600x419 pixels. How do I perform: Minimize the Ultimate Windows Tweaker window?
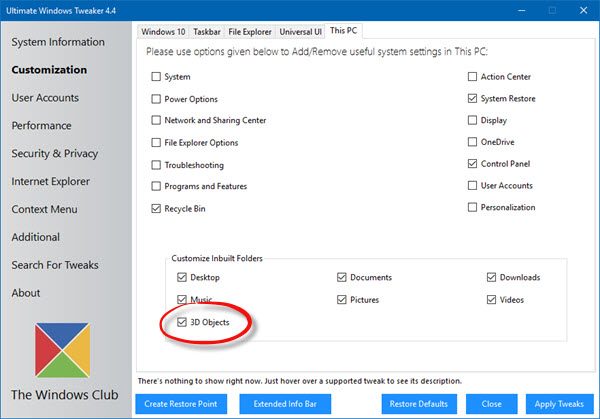pyautogui.click(x=522, y=10)
